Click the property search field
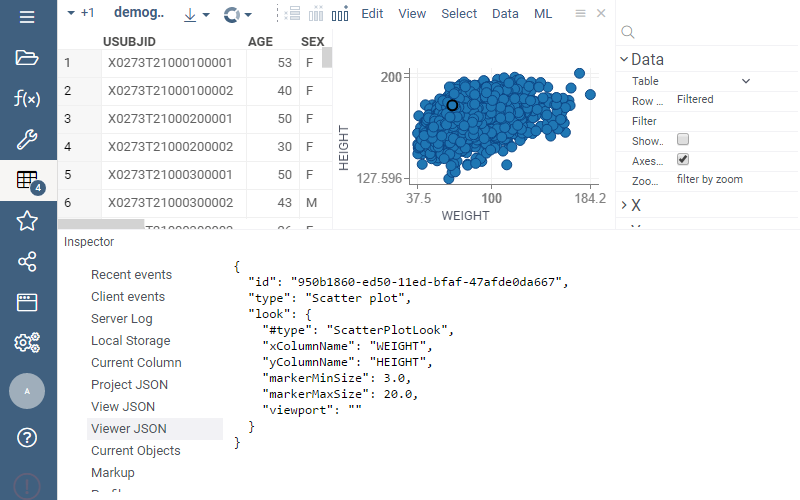Screen dimensions: 800x500 [710, 34]
